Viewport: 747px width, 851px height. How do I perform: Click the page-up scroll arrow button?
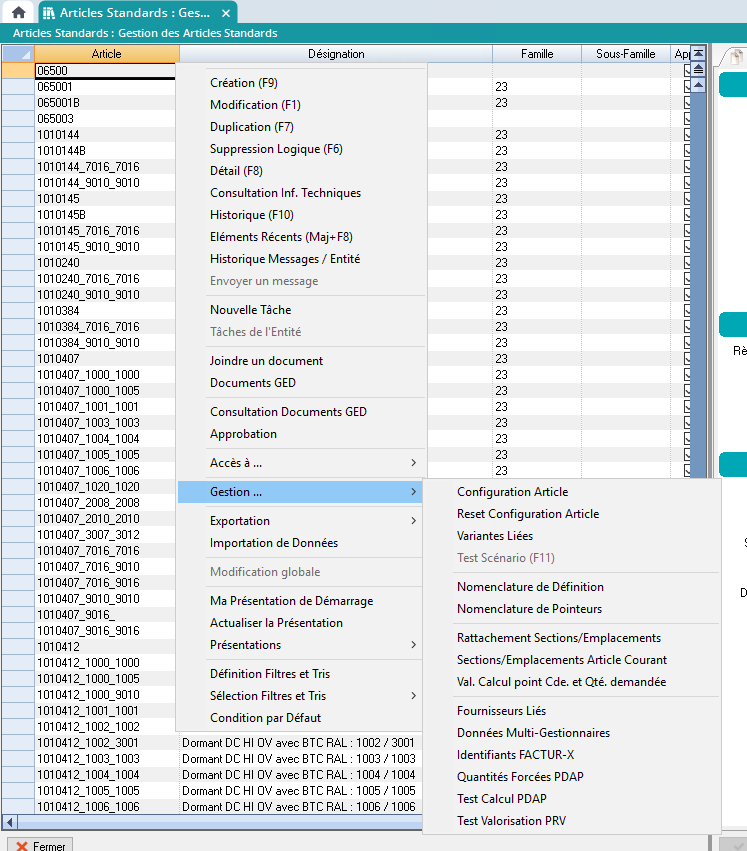tap(699, 69)
